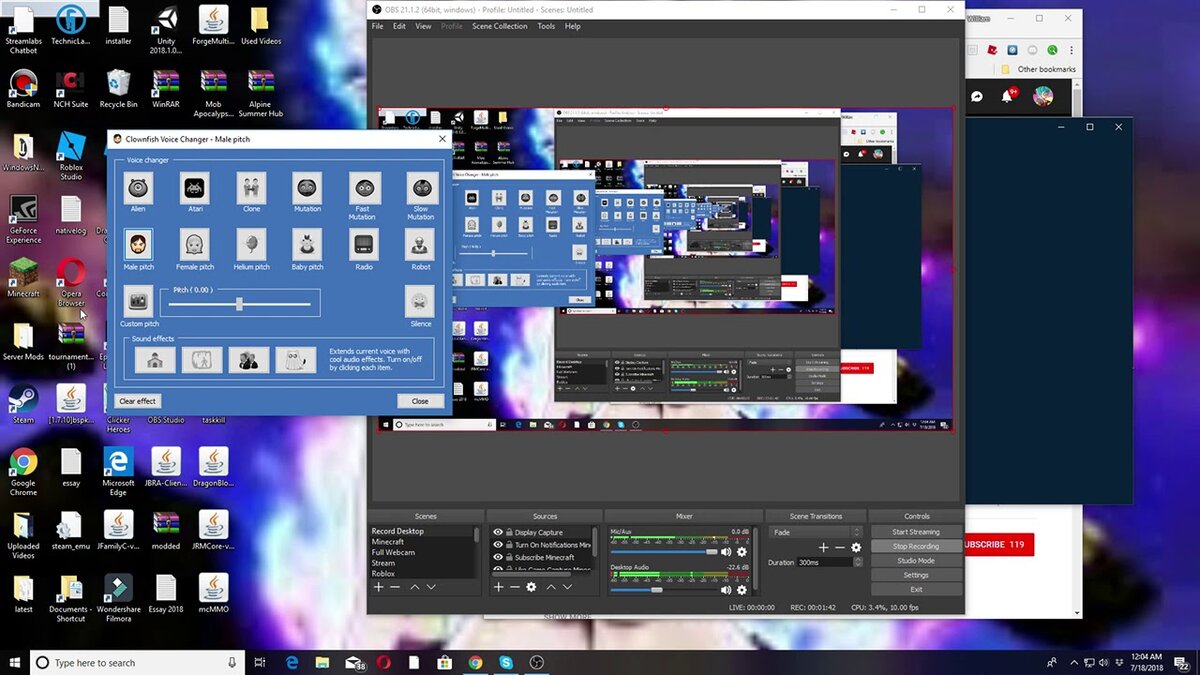Open transition properties gear icon
This screenshot has height=675, width=1200.
point(856,548)
